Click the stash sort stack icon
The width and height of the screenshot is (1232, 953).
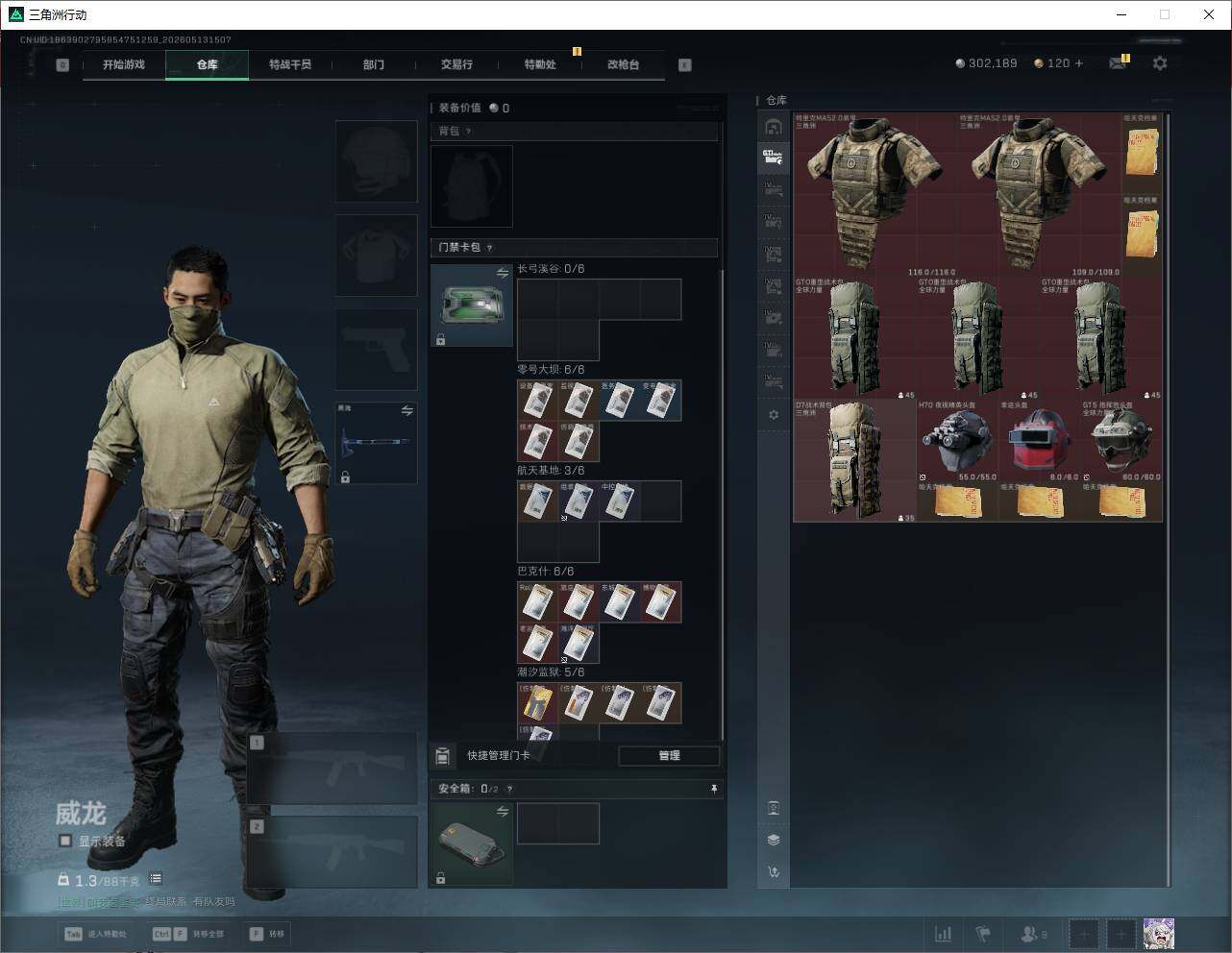tap(774, 840)
